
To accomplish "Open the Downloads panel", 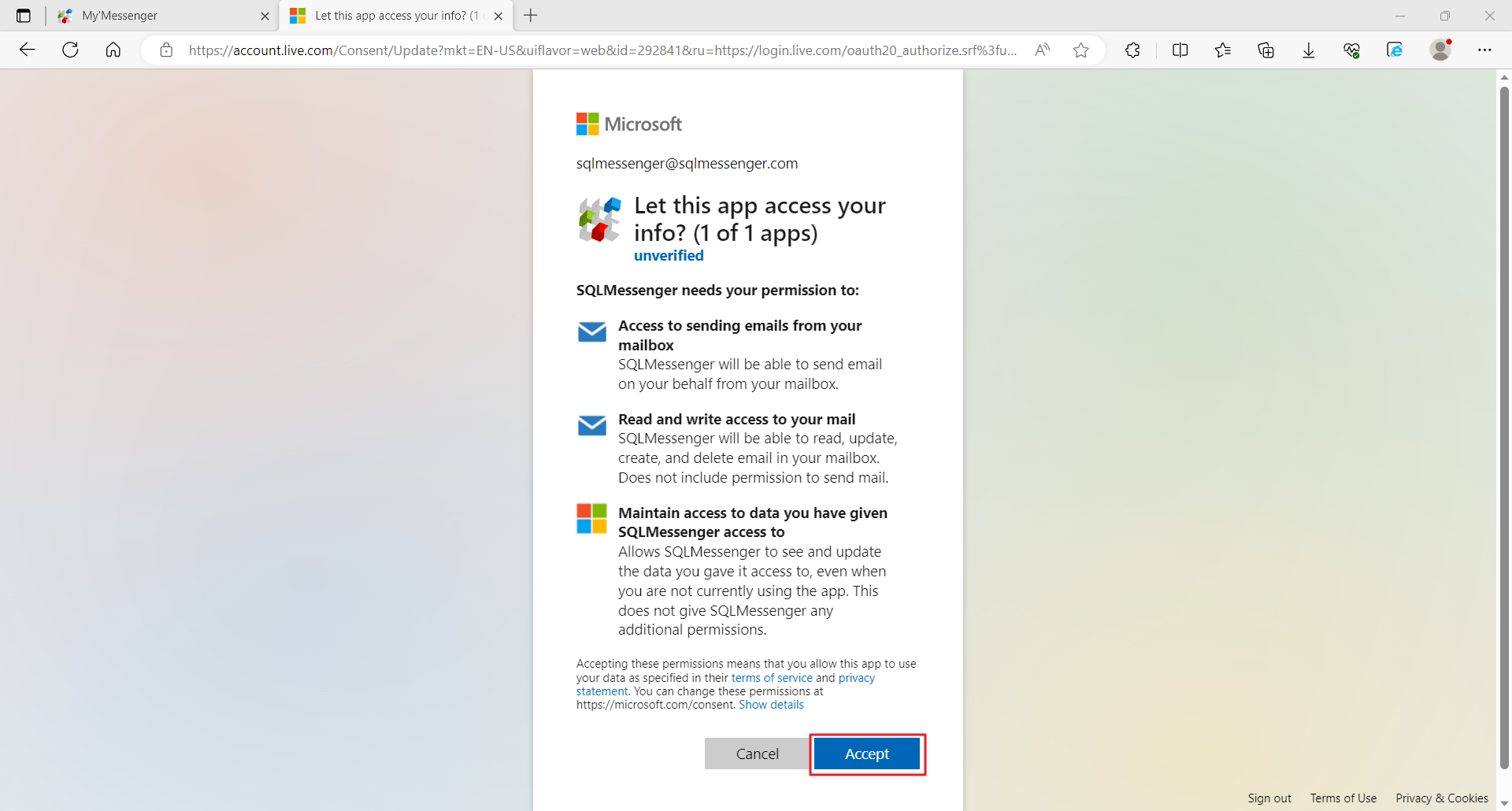I will pyautogui.click(x=1309, y=50).
